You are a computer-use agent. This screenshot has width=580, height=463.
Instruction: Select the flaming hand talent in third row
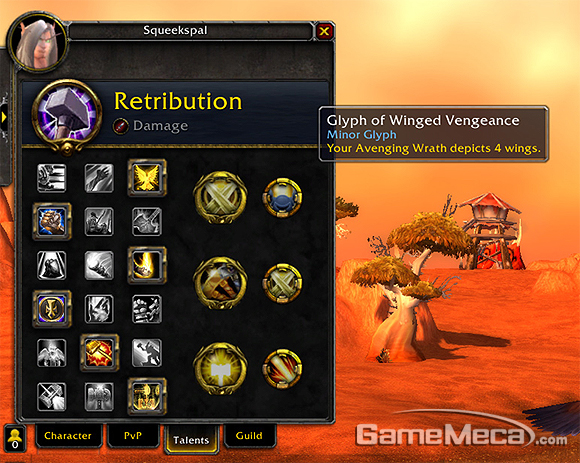[147, 265]
